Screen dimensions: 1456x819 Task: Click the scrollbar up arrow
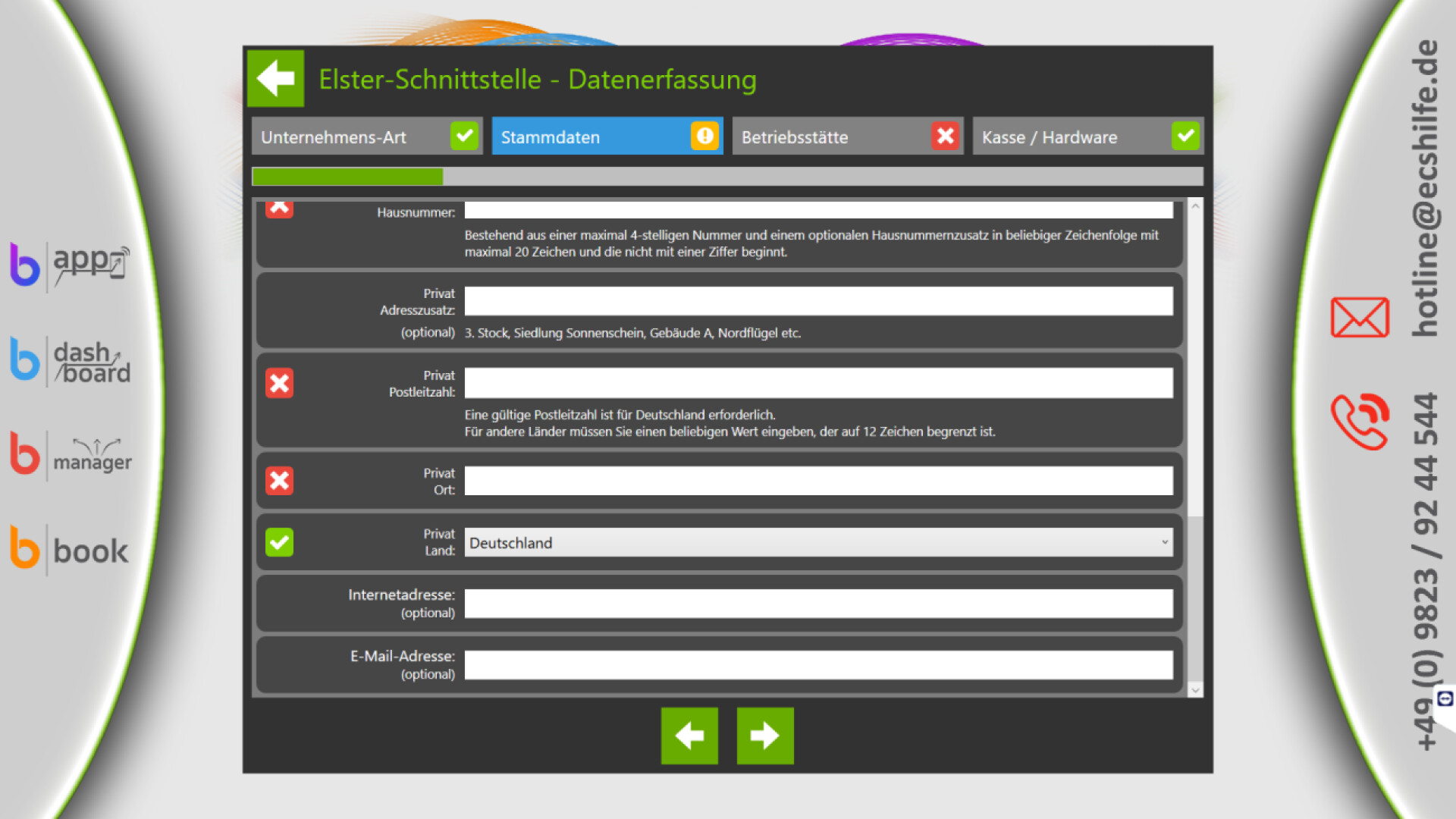(1196, 206)
